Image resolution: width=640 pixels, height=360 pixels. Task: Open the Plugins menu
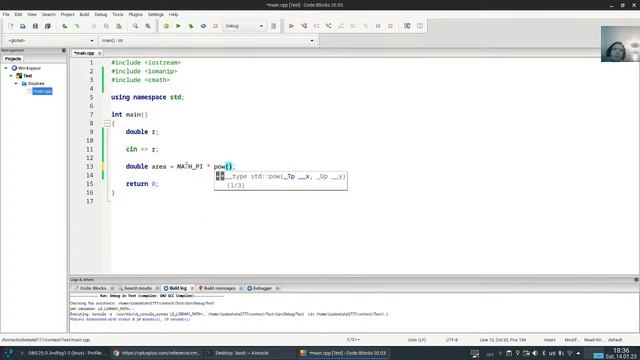coord(136,14)
